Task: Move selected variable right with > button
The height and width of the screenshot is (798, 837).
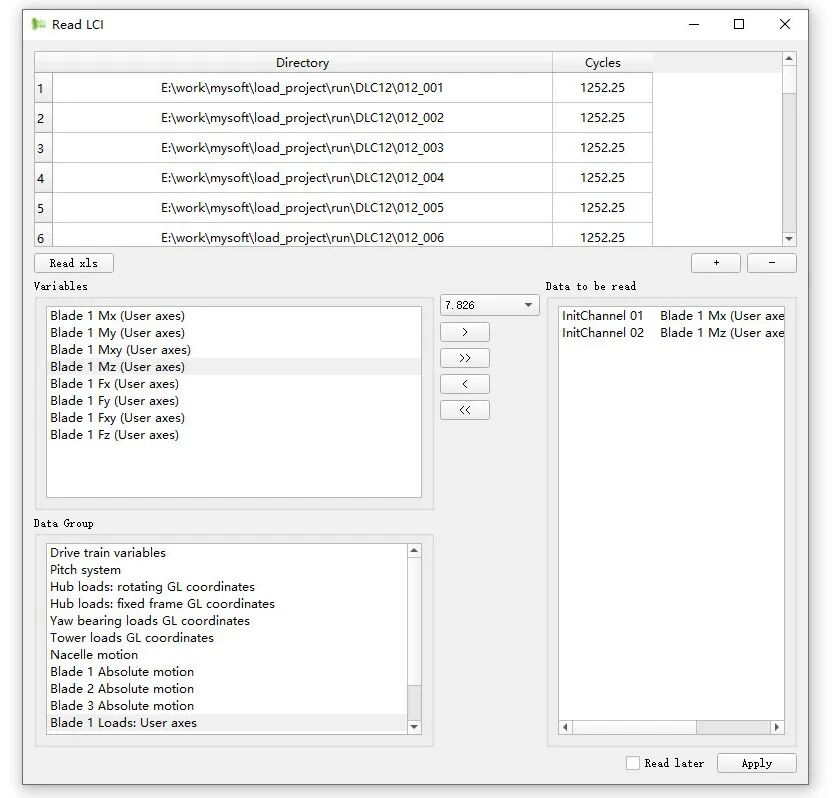Action: pos(464,332)
